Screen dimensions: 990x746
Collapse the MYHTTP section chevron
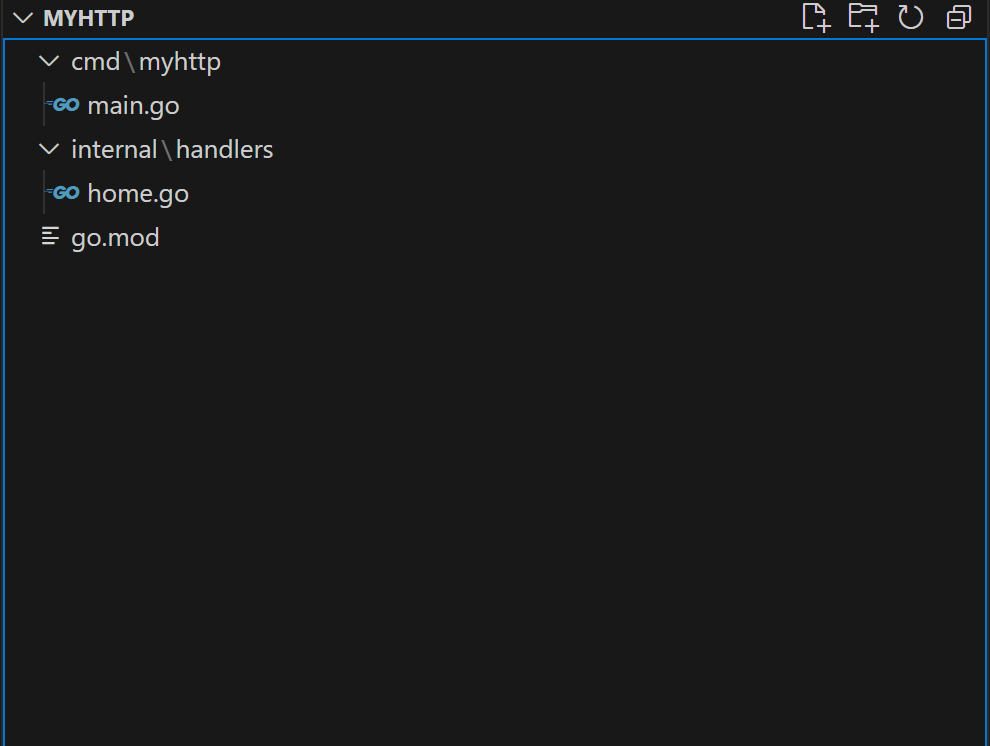[x=23, y=18]
